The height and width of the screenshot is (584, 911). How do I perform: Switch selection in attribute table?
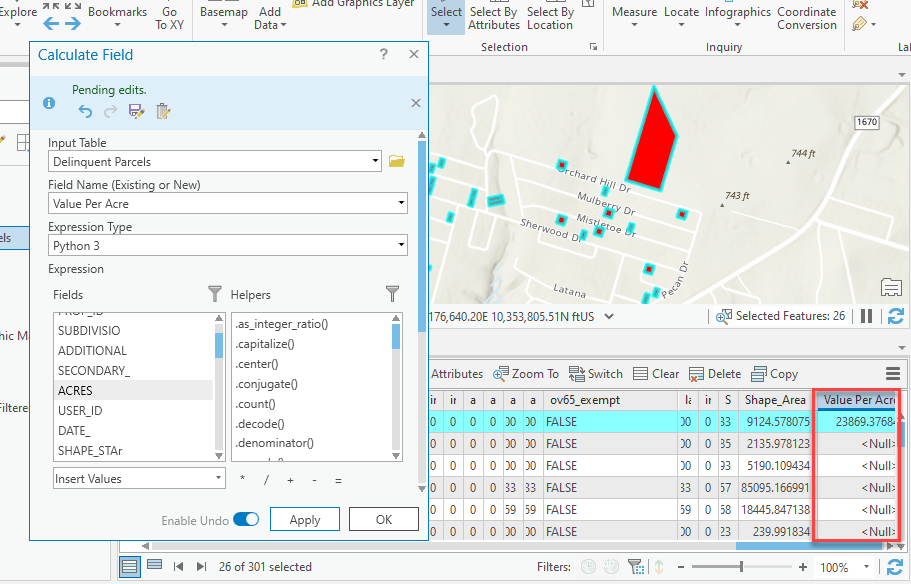pyautogui.click(x=596, y=374)
